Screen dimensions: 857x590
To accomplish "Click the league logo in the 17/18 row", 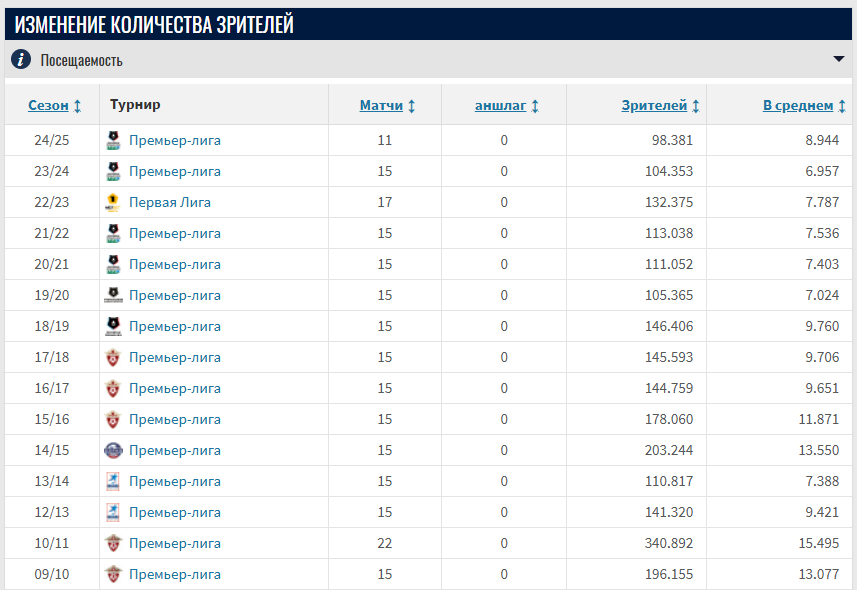I will pos(113,357).
